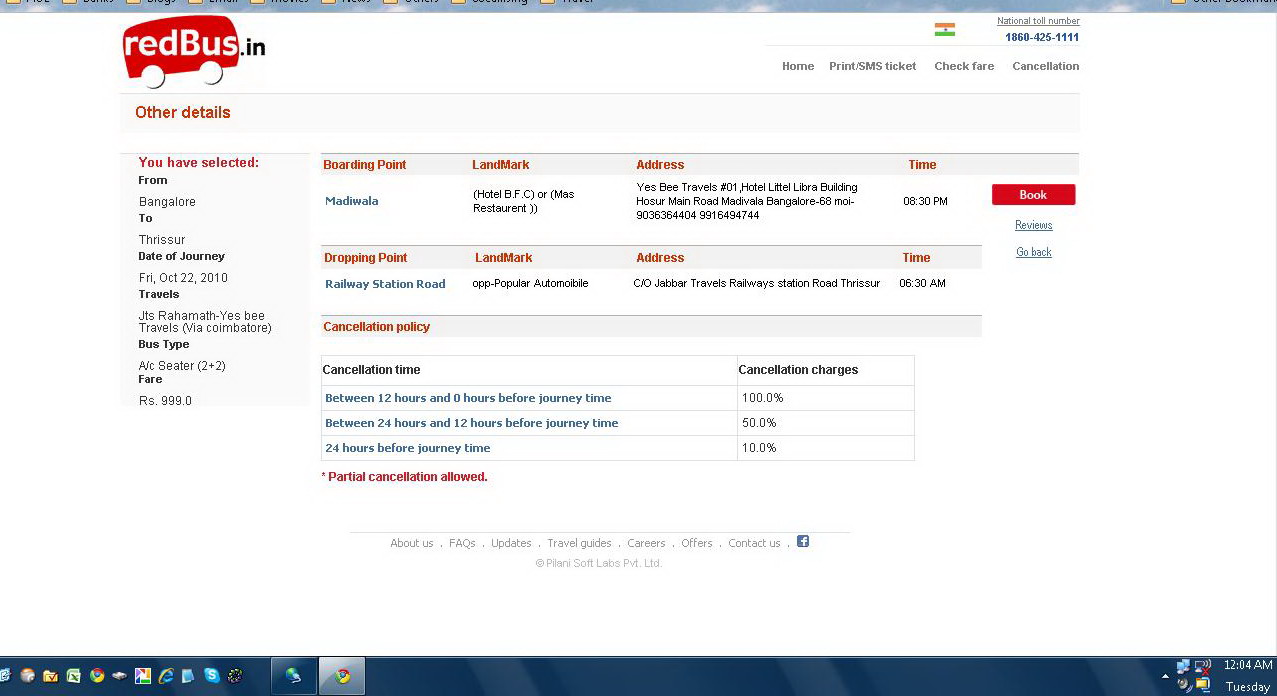This screenshot has width=1277, height=696.
Task: Click the Go back link
Action: pos(1033,252)
